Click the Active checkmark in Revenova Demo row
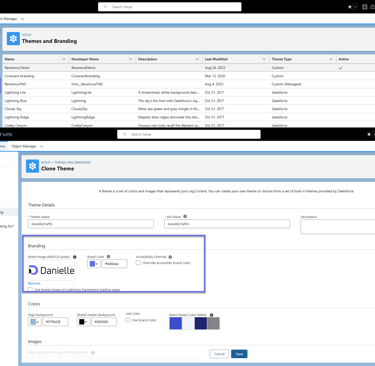This screenshot has width=375, height=366. pyautogui.click(x=340, y=68)
